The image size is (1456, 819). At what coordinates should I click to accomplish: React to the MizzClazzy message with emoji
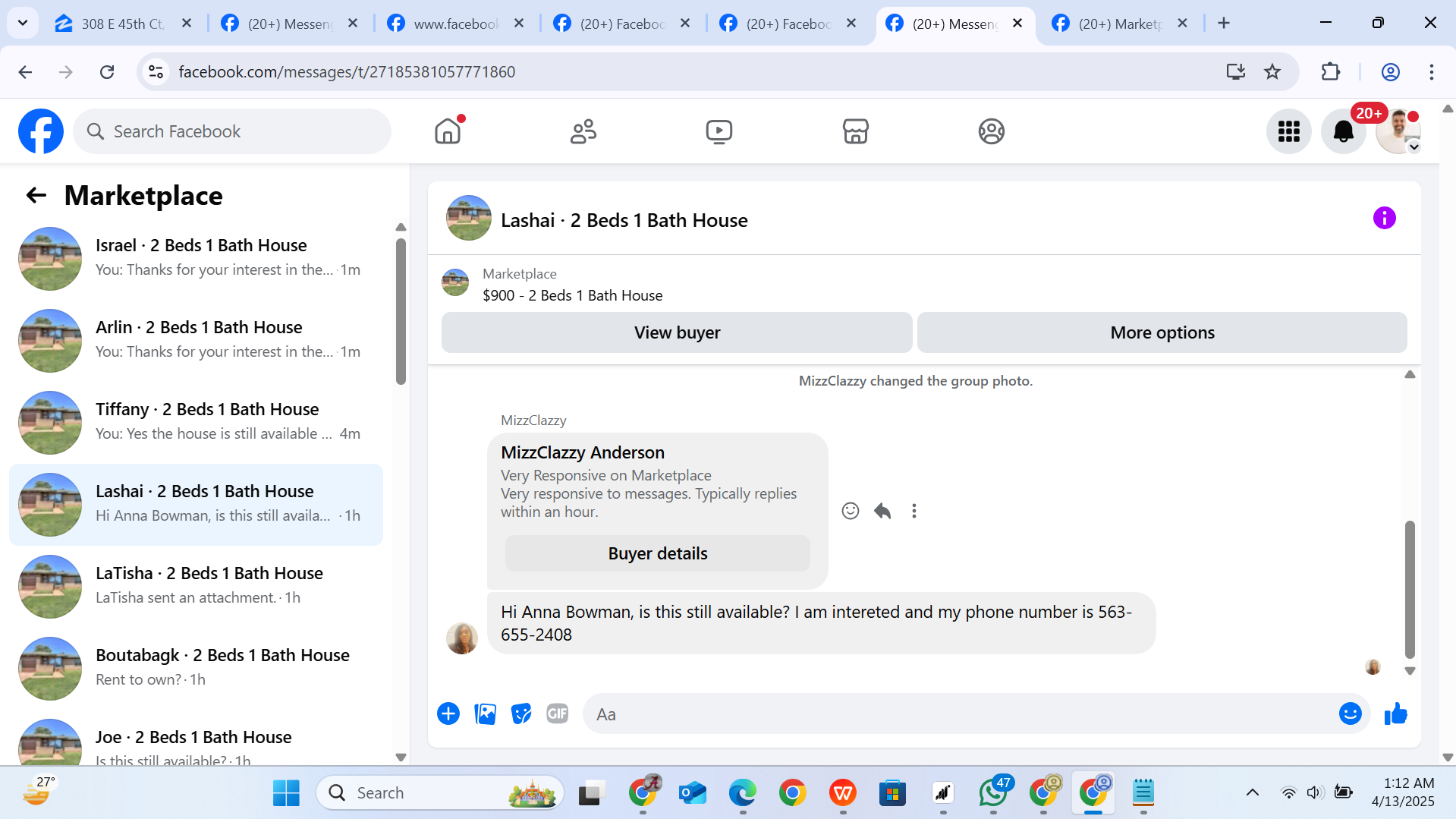851,511
